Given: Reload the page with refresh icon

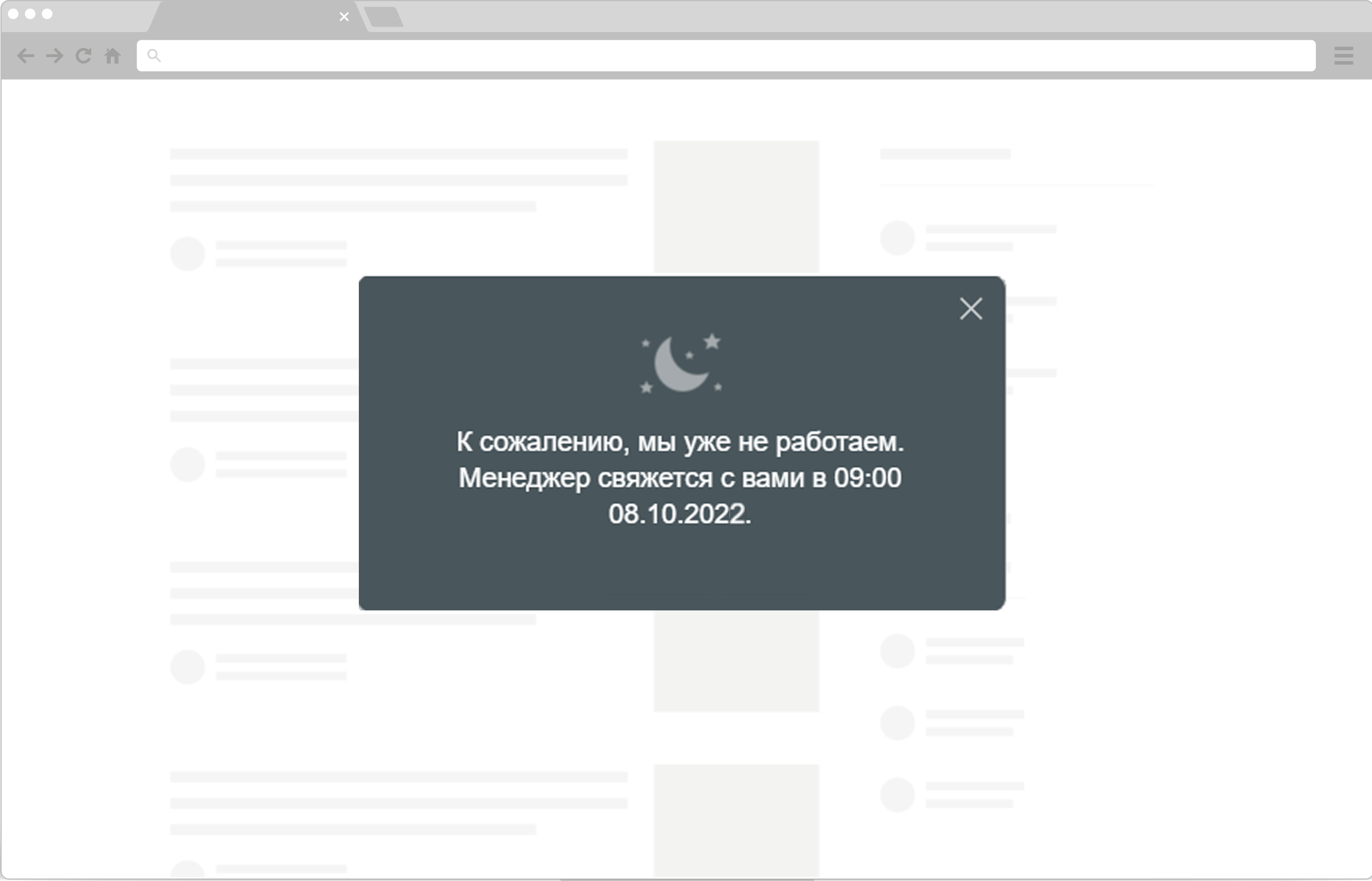Looking at the screenshot, I should pyautogui.click(x=84, y=56).
